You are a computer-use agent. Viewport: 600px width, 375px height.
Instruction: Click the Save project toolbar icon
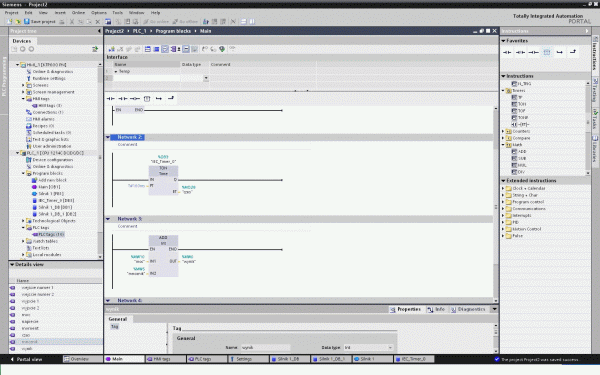(x=27, y=22)
